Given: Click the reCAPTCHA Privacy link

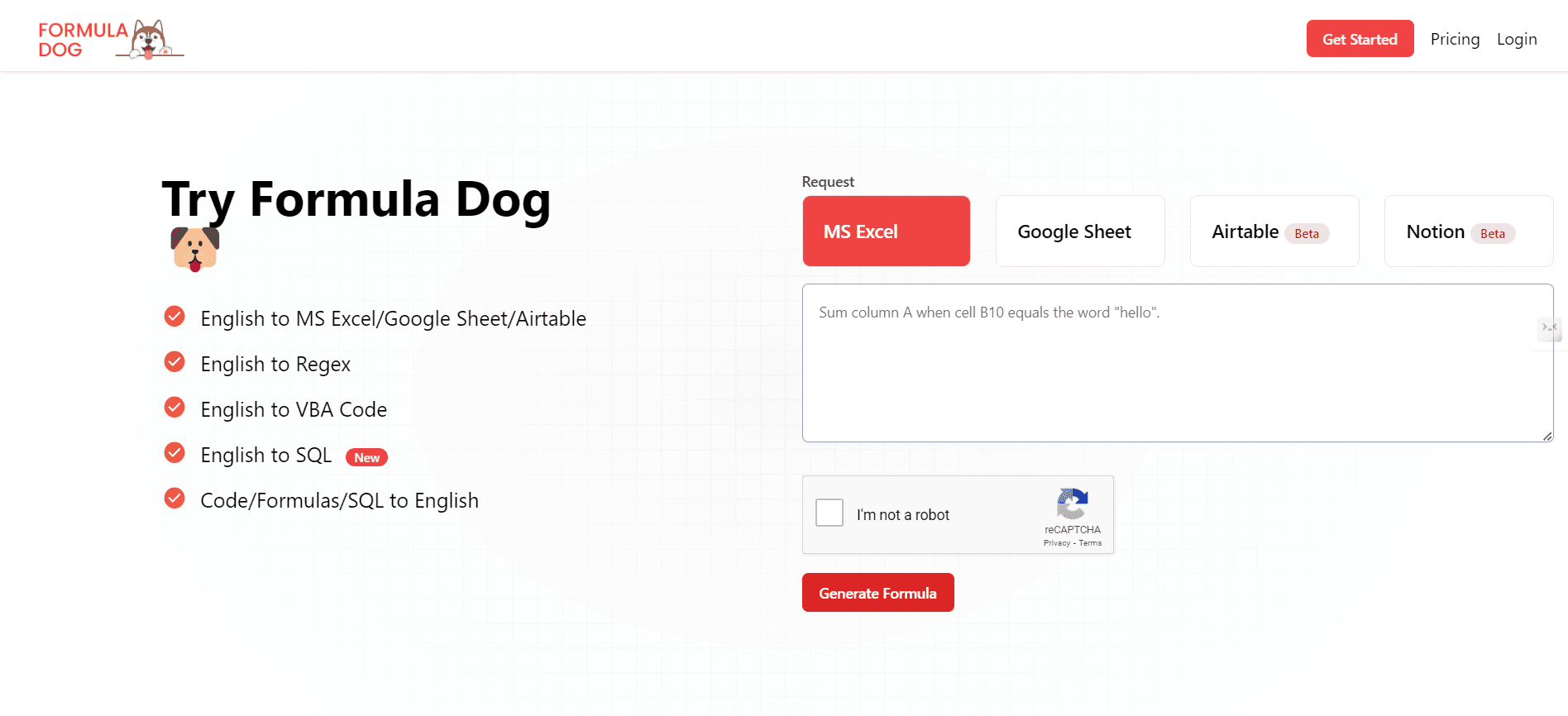Looking at the screenshot, I should tap(1056, 543).
